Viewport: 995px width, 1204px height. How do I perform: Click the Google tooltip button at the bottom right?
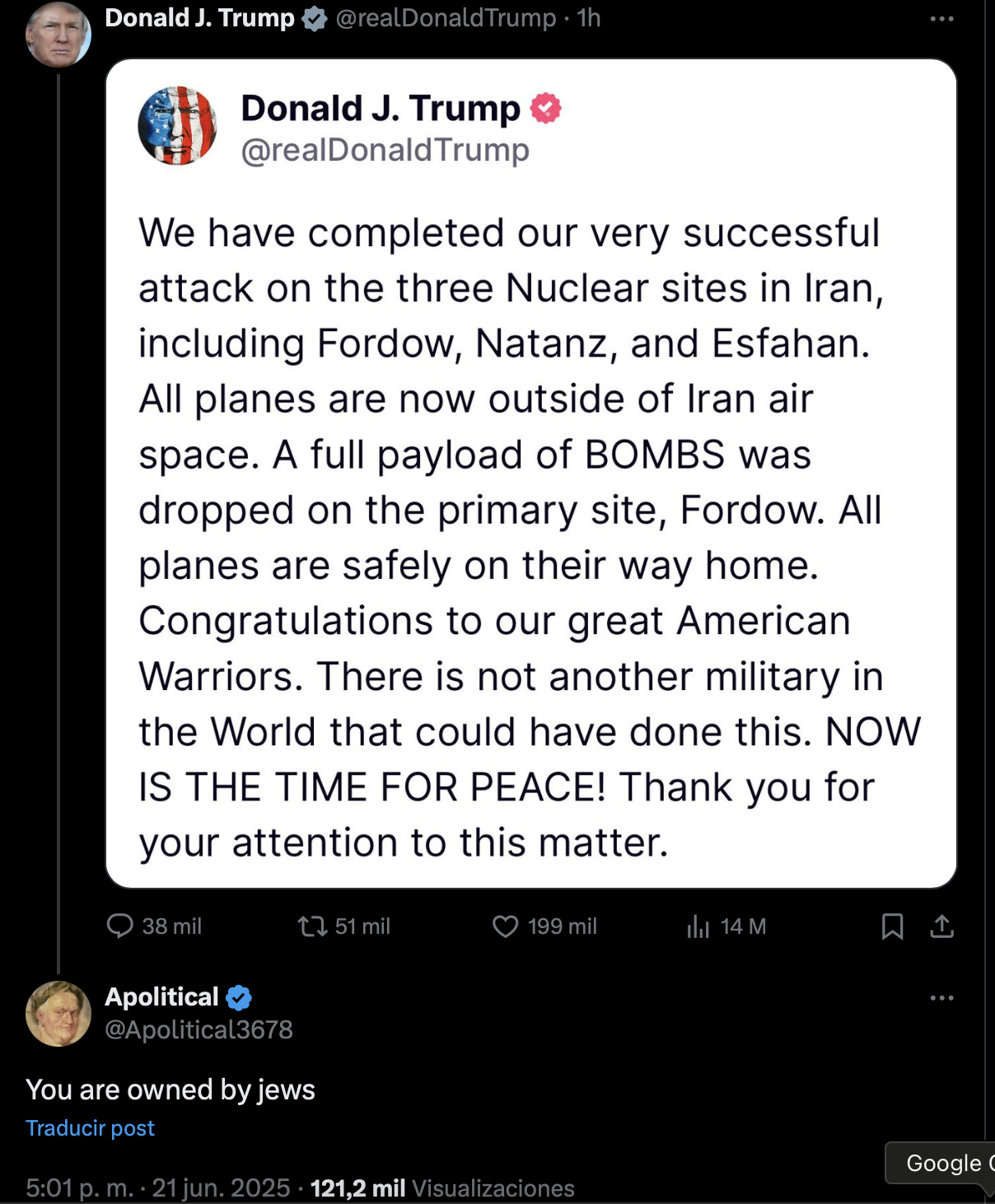pos(941,1163)
